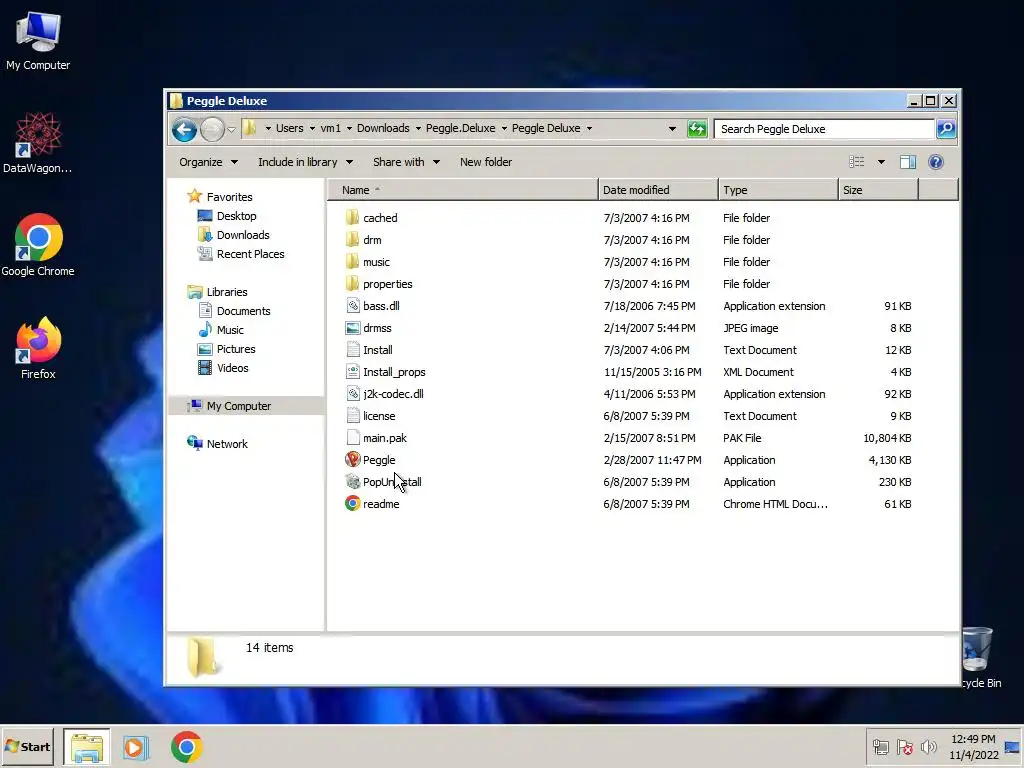This screenshot has width=1024, height=768.
Task: Open Downloads under Favorites
Action: click(243, 234)
